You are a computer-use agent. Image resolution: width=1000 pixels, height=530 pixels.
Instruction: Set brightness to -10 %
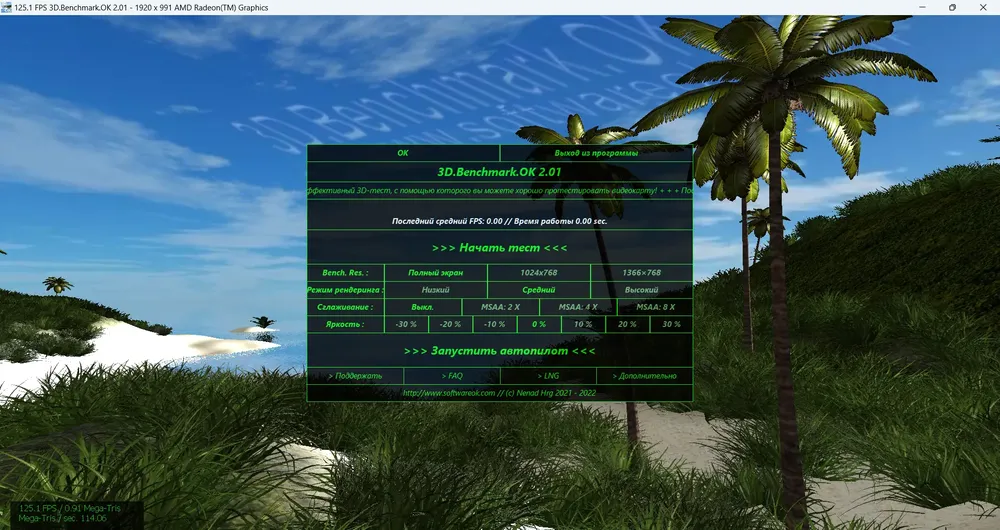pyautogui.click(x=494, y=324)
